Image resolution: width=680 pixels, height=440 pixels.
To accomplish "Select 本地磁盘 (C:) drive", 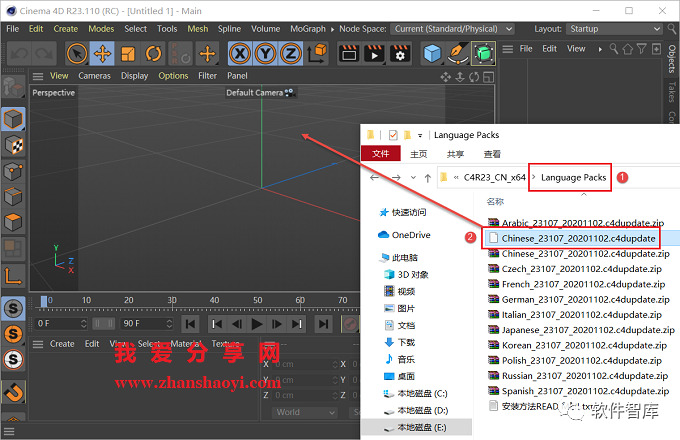I will (x=415, y=394).
